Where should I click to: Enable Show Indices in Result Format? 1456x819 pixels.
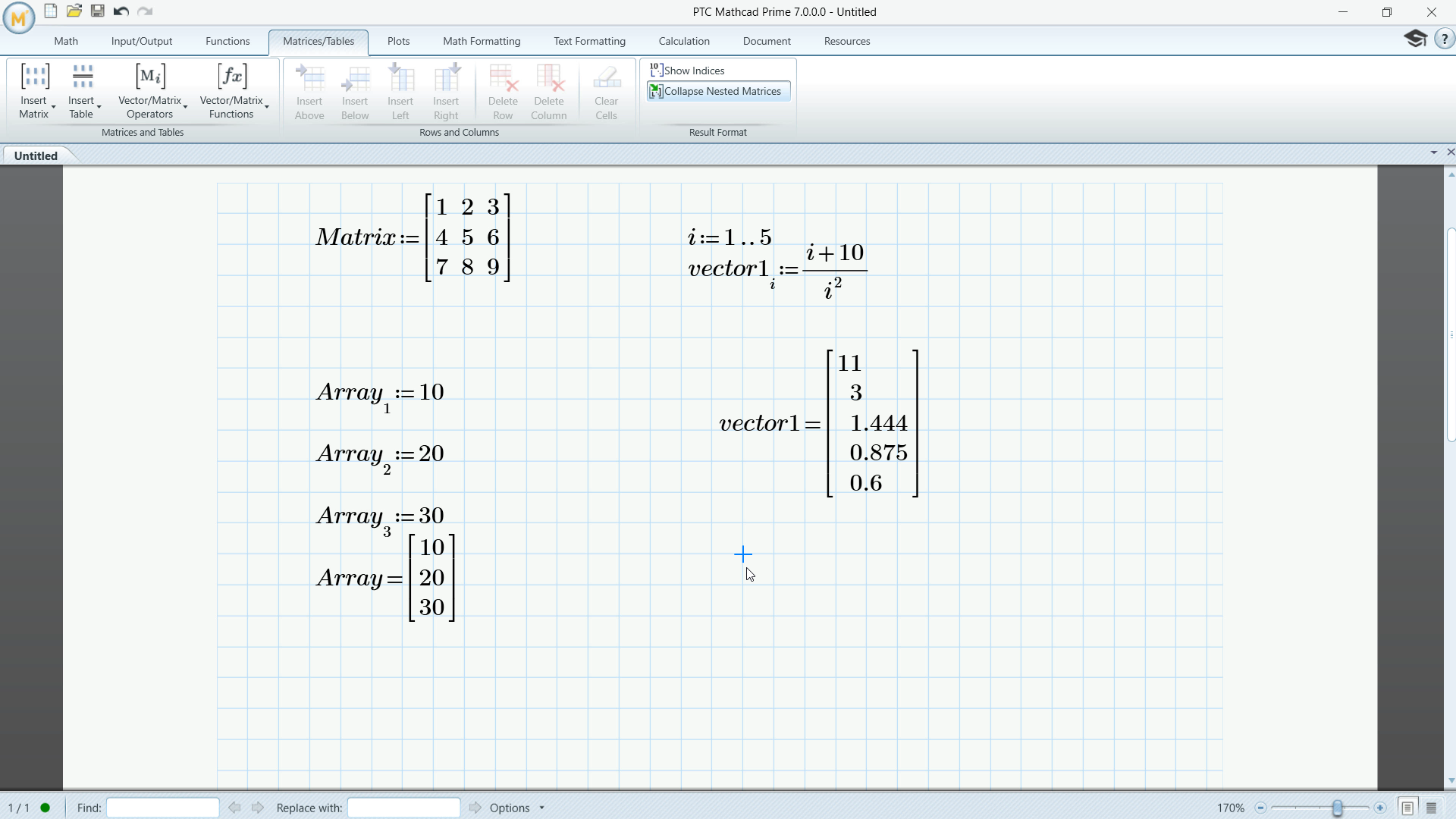pos(687,70)
